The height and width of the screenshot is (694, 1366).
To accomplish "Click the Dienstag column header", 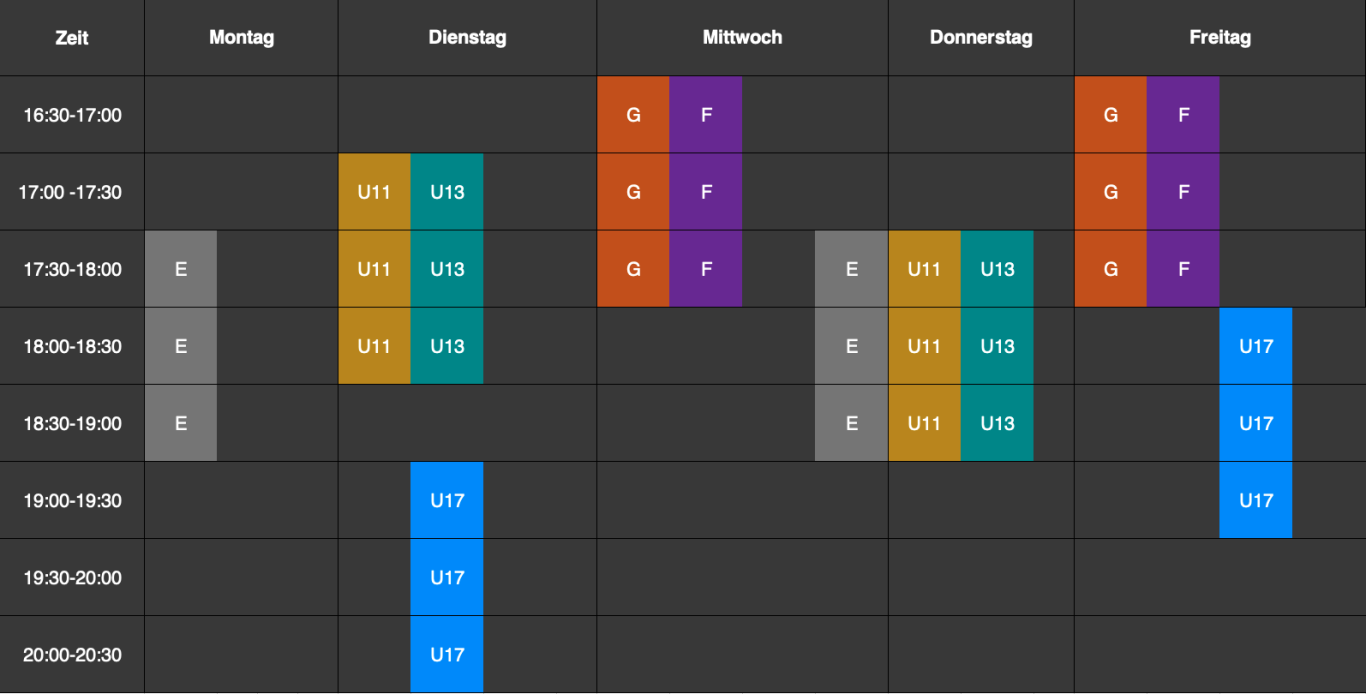I will coord(467,38).
